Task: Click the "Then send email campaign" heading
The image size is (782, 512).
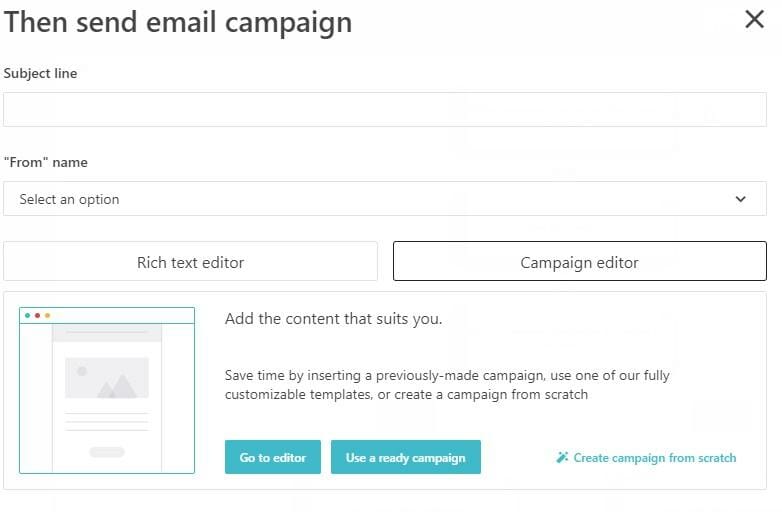Action: tap(178, 22)
